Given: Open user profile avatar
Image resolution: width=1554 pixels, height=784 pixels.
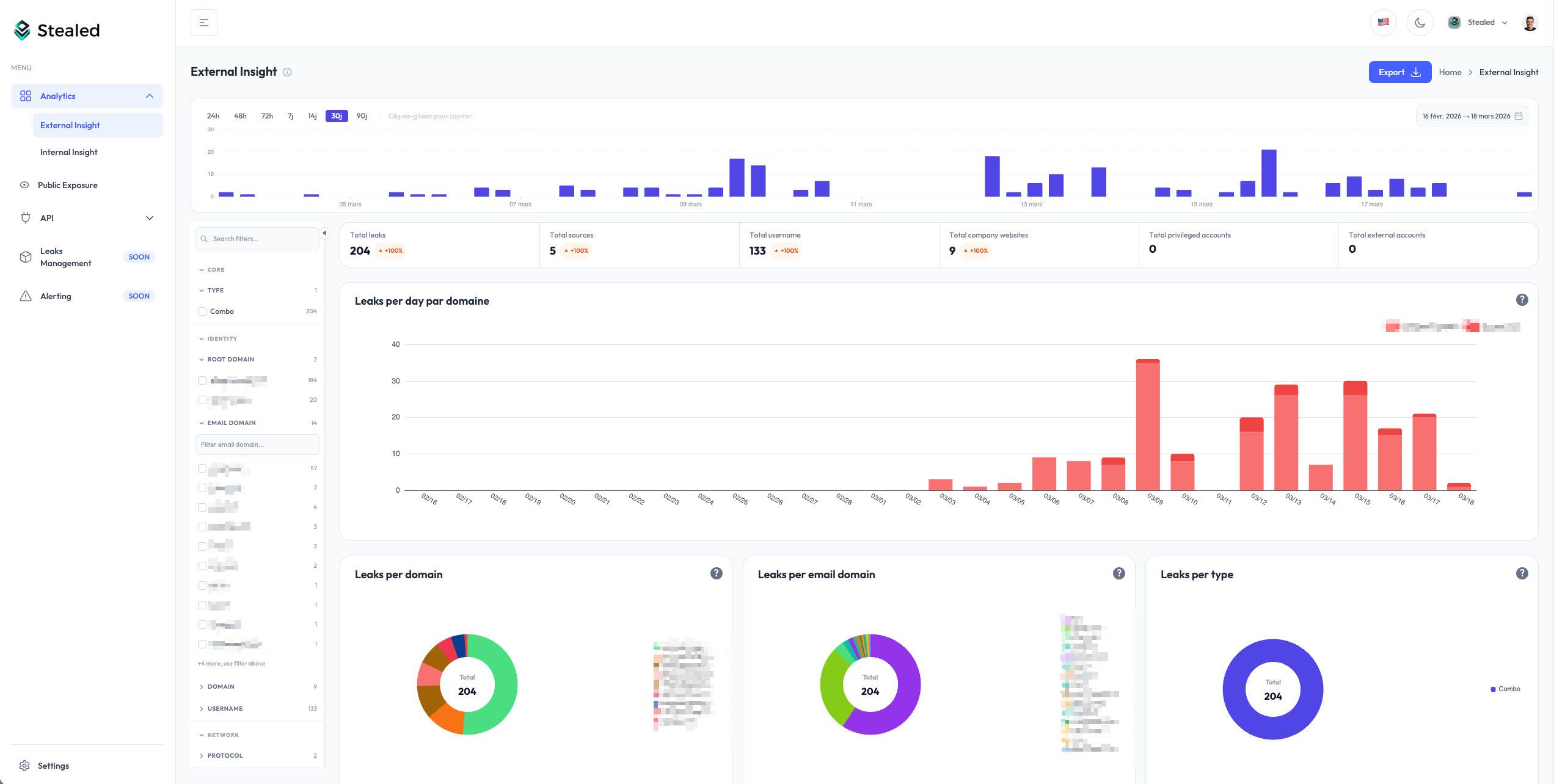Looking at the screenshot, I should 1530,23.
